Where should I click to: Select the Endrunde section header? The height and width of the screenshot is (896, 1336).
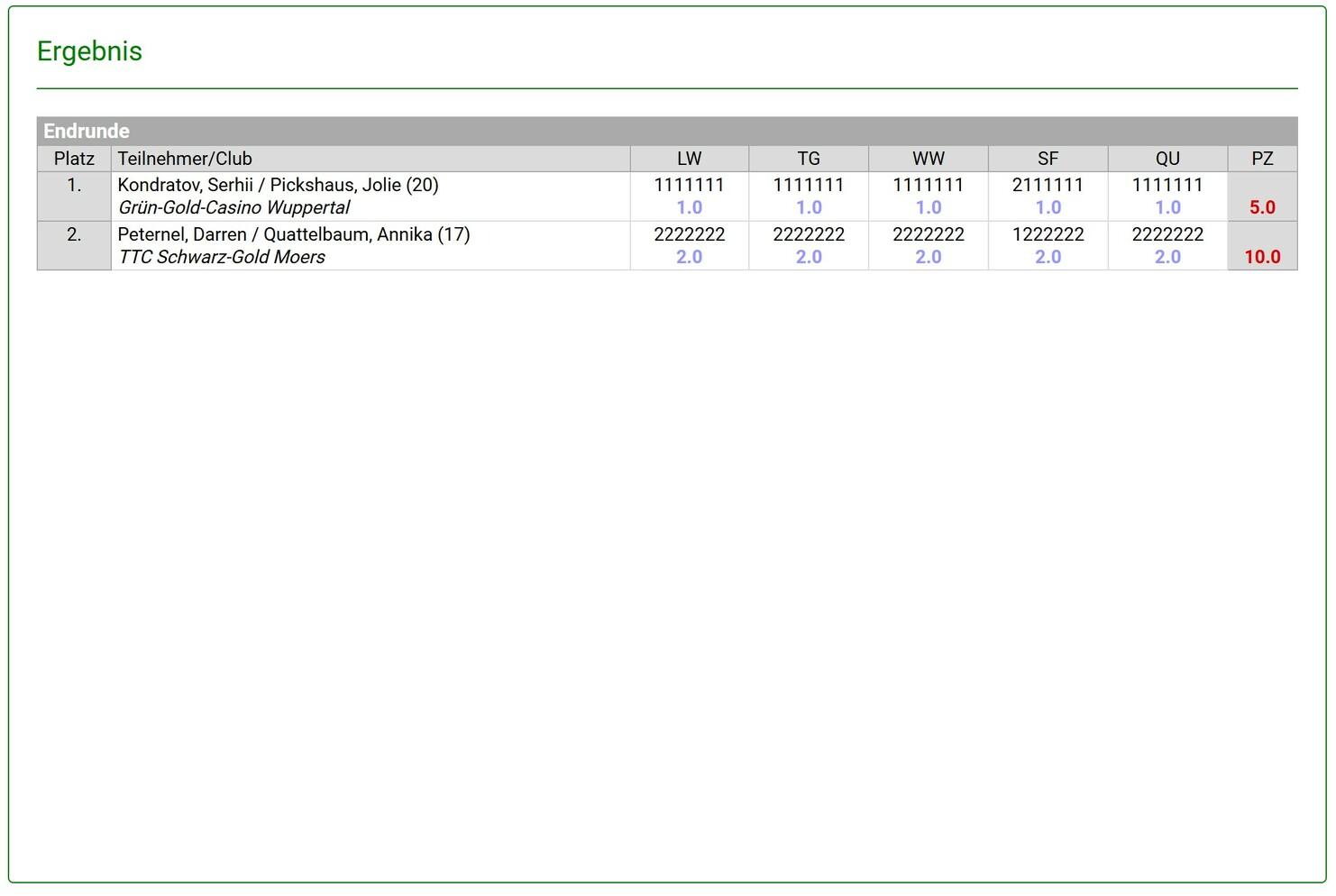87,131
